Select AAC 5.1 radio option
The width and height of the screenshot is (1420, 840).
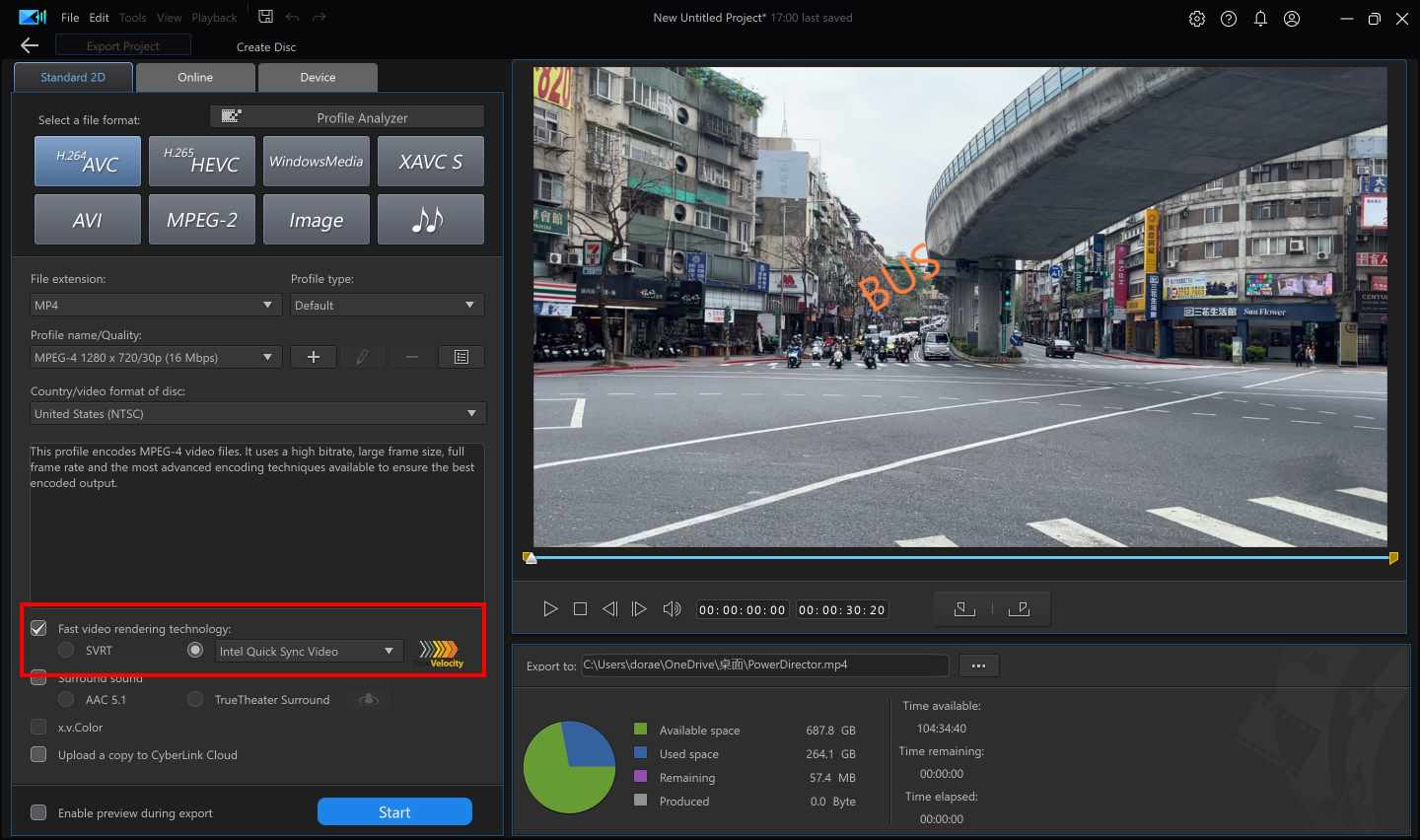66,699
